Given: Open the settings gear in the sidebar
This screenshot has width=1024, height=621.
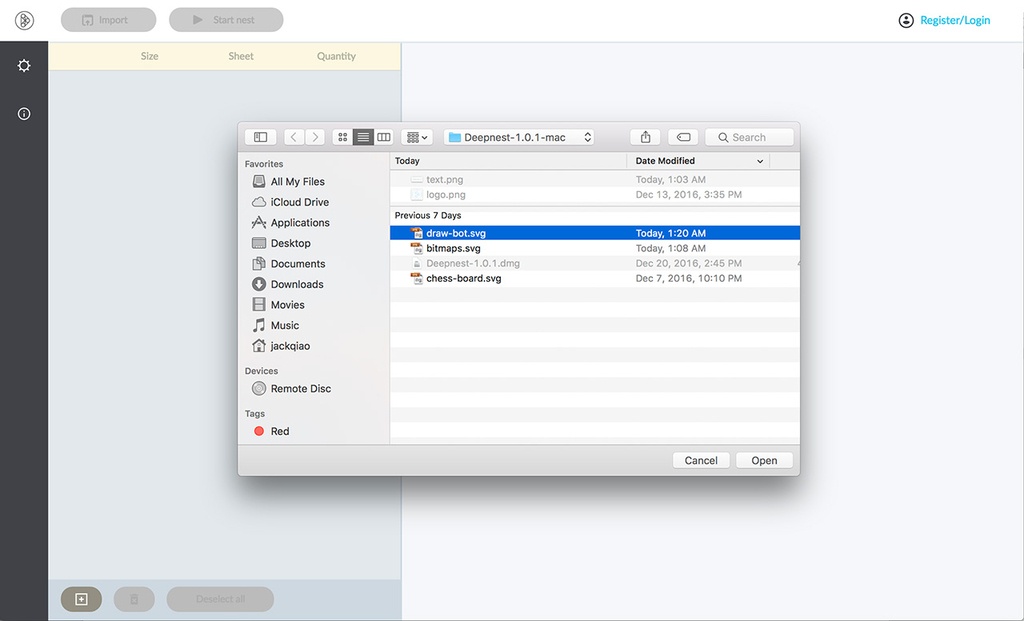Looking at the screenshot, I should 24,65.
